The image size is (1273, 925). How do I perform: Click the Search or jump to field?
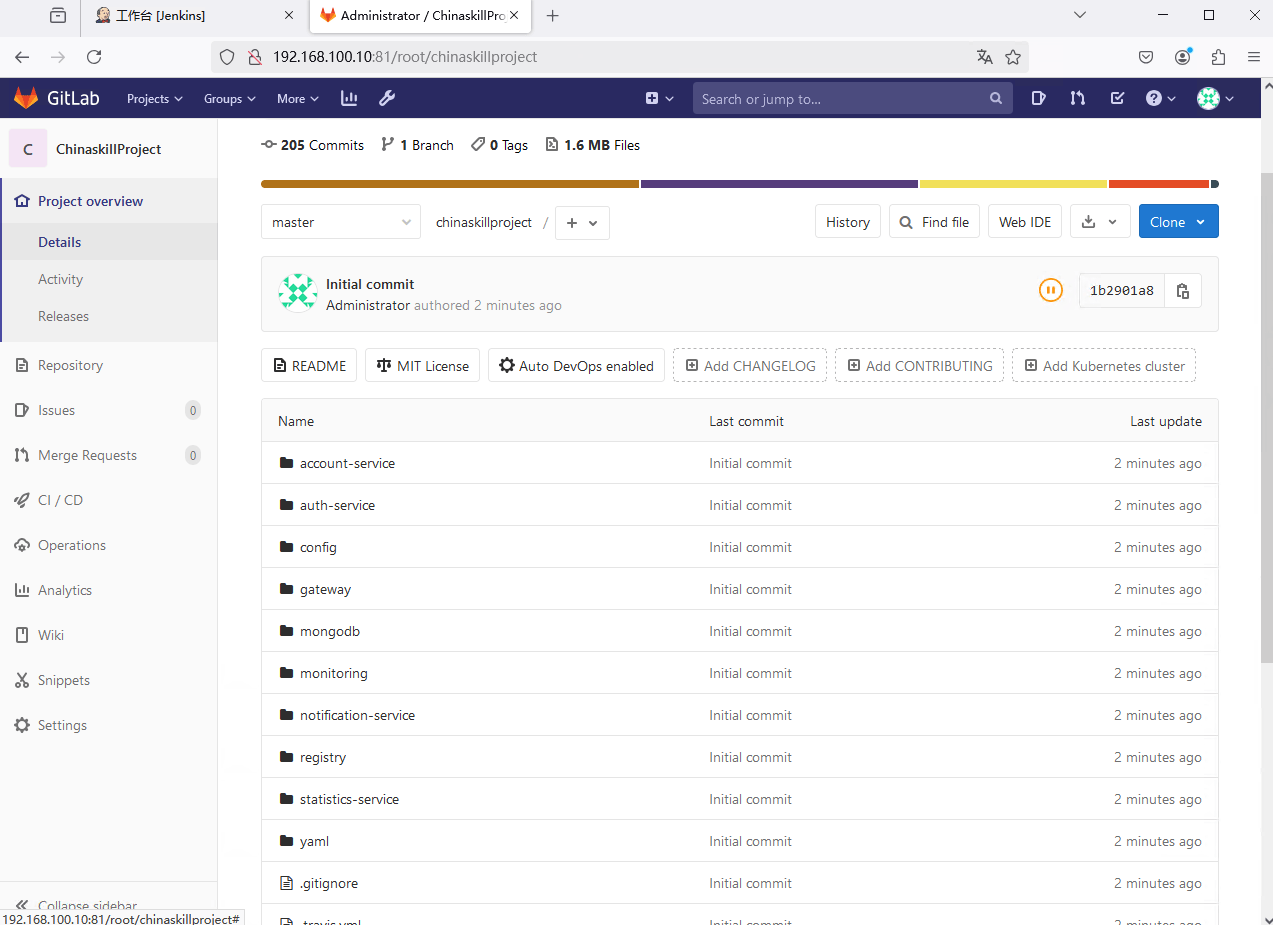(840, 98)
